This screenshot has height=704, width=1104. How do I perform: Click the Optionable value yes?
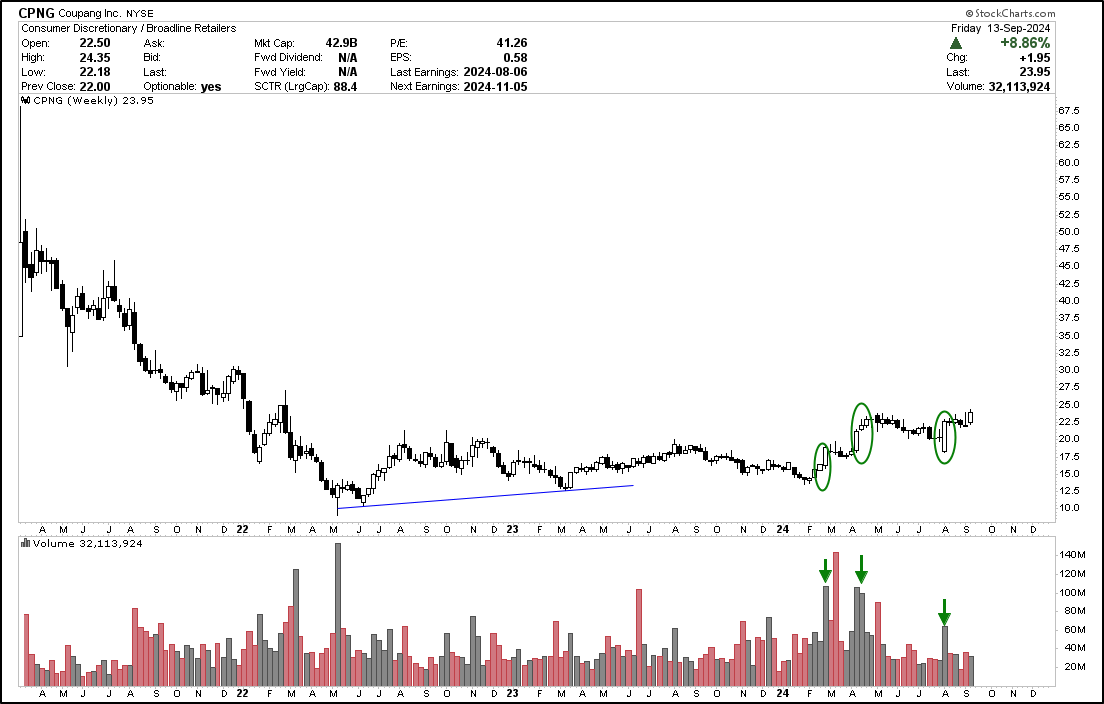(211, 87)
